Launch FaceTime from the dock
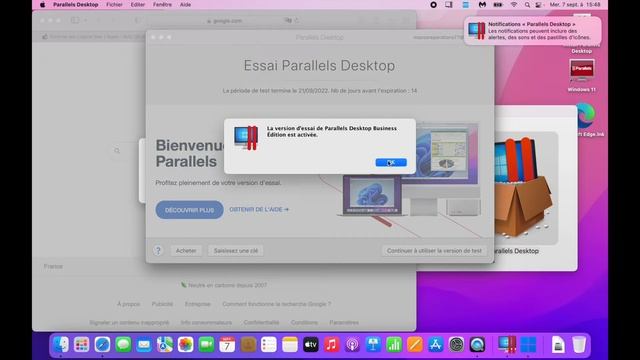 207,345
